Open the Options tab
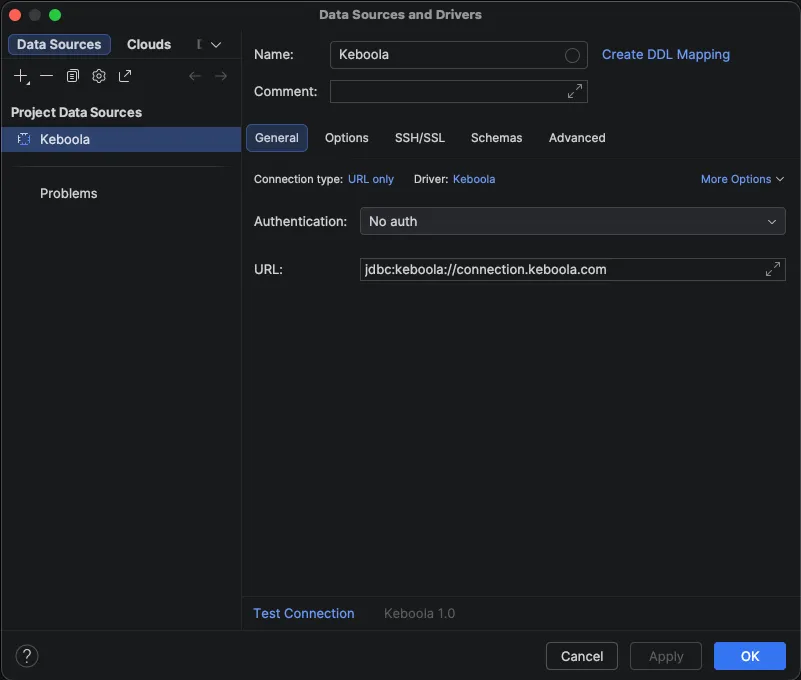The image size is (801, 680). (x=346, y=138)
